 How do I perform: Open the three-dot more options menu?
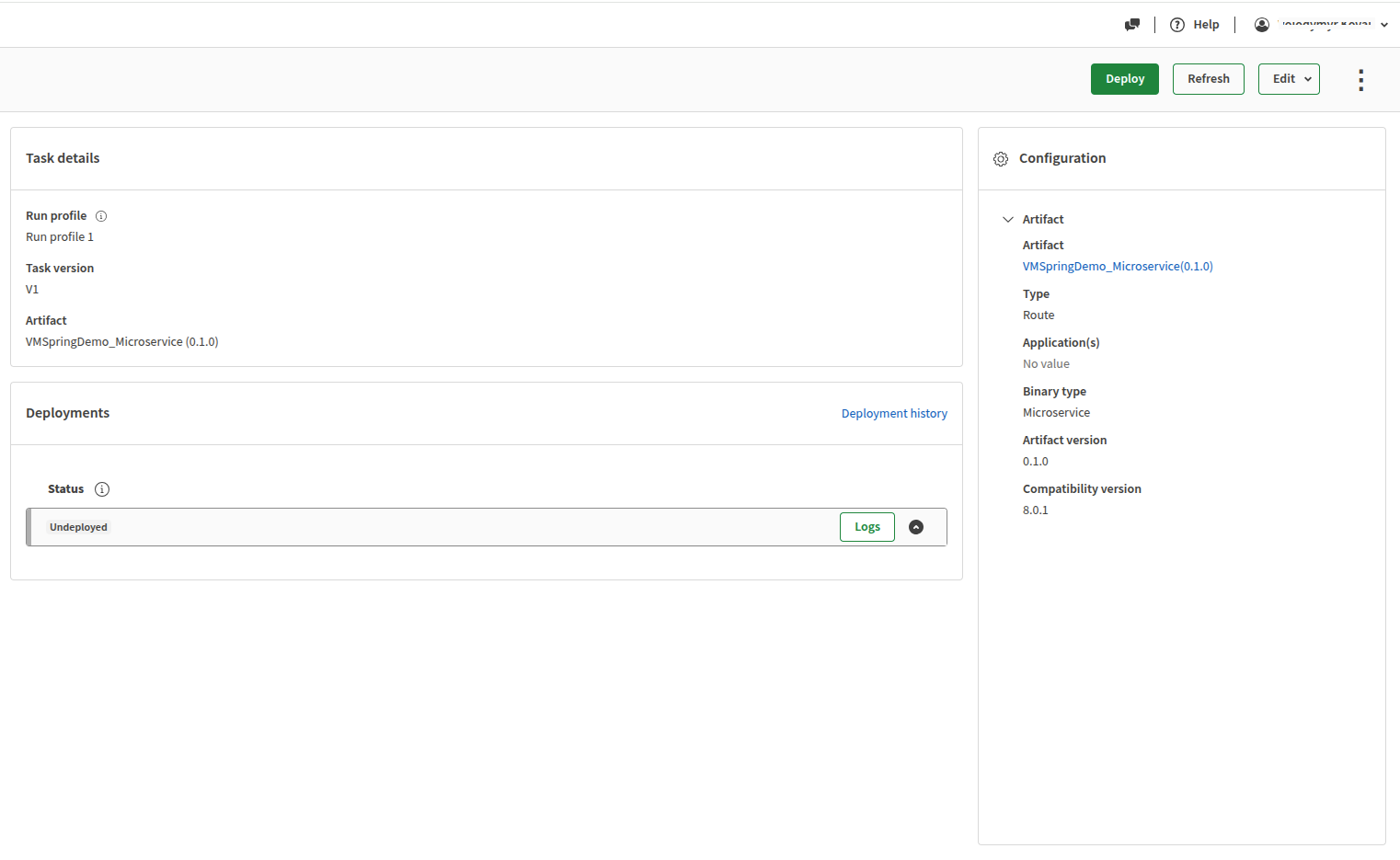[1360, 80]
